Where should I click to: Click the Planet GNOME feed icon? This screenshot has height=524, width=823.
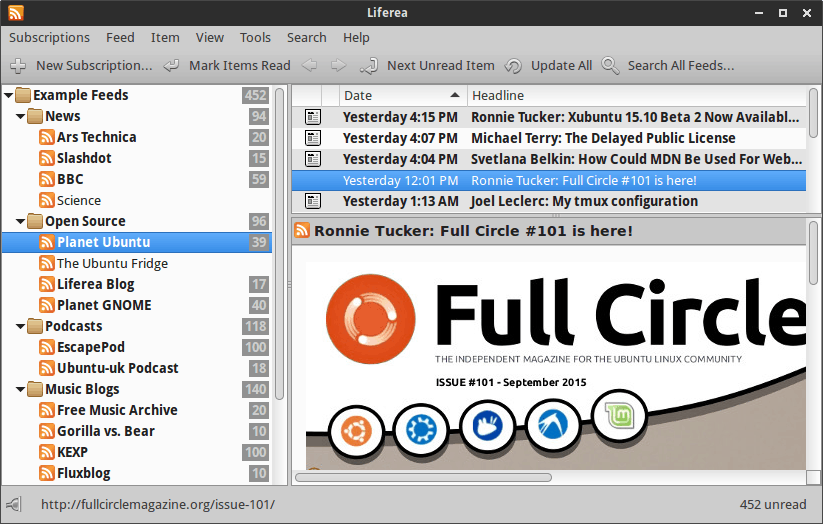click(x=47, y=305)
